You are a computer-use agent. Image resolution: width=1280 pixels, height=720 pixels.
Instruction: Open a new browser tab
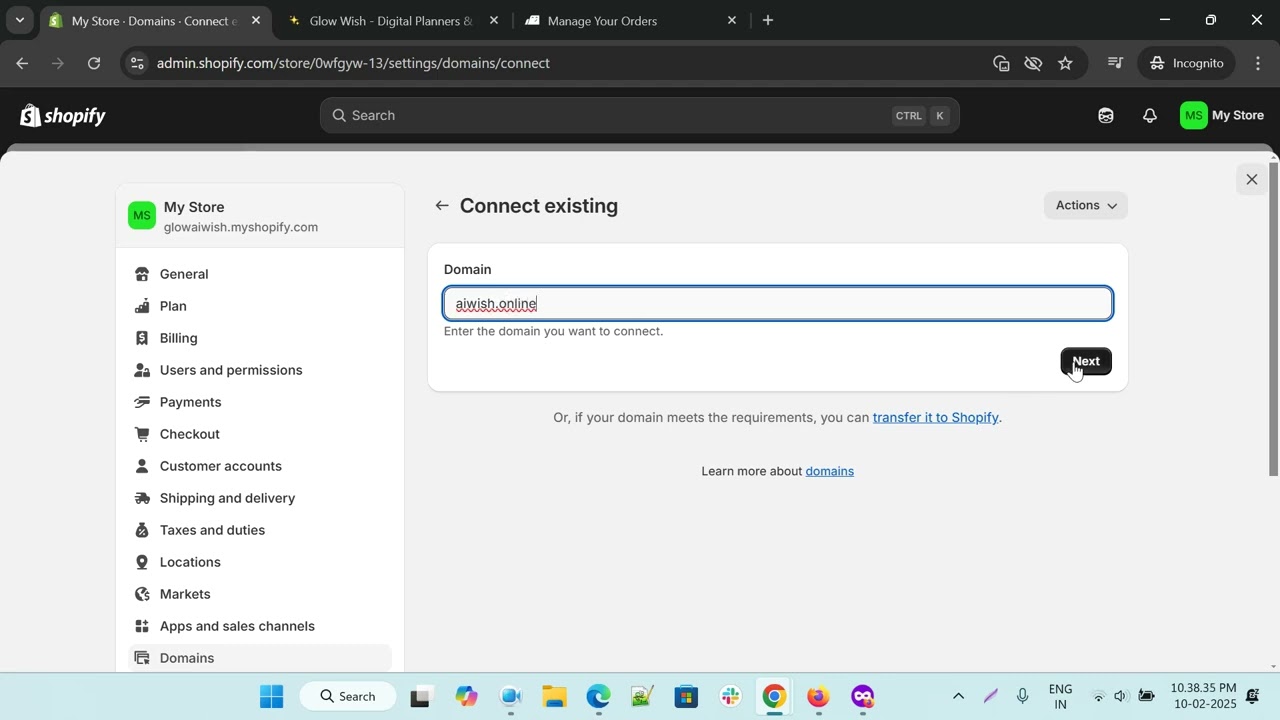coord(768,21)
